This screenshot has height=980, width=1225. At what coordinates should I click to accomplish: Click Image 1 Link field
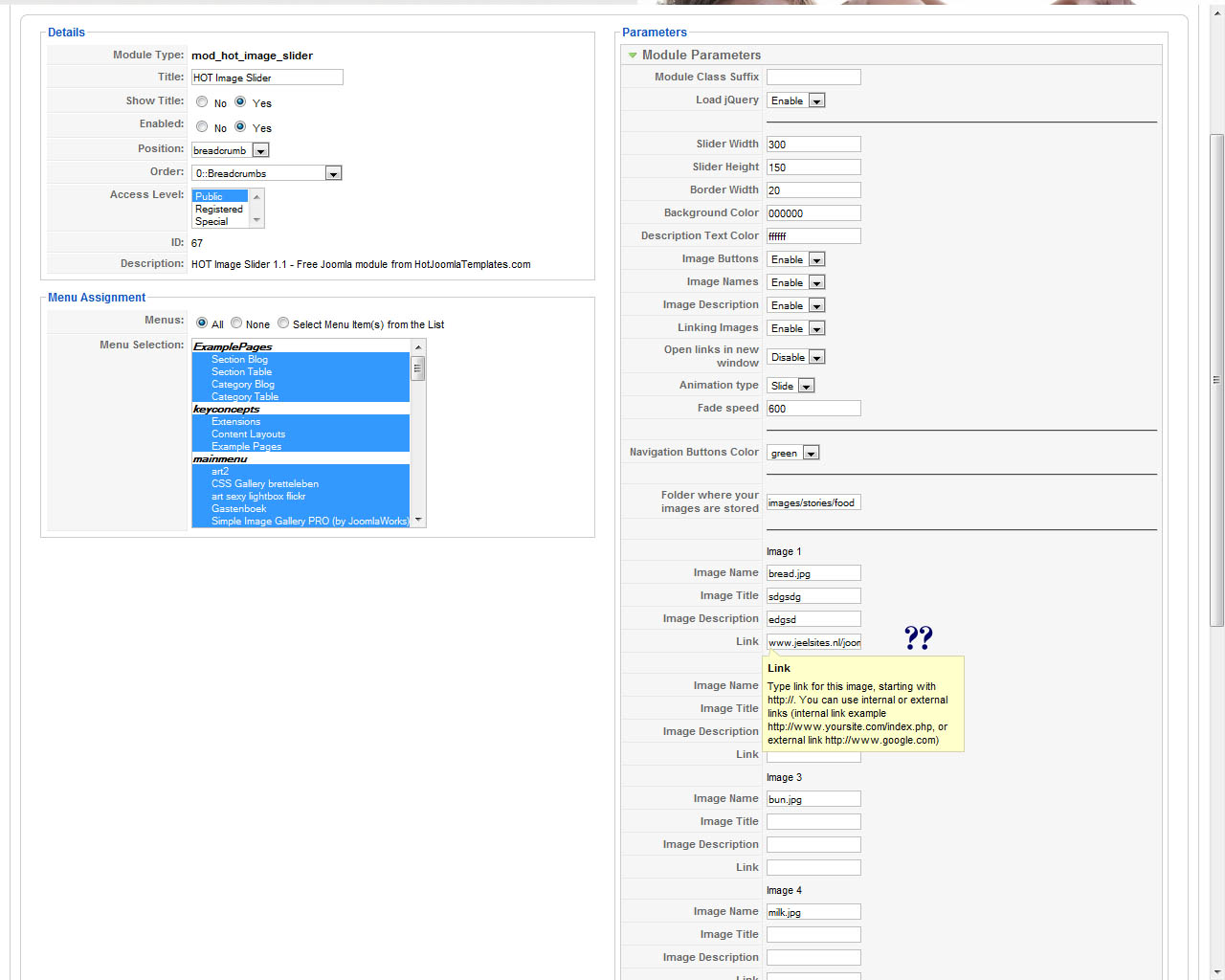(x=813, y=641)
